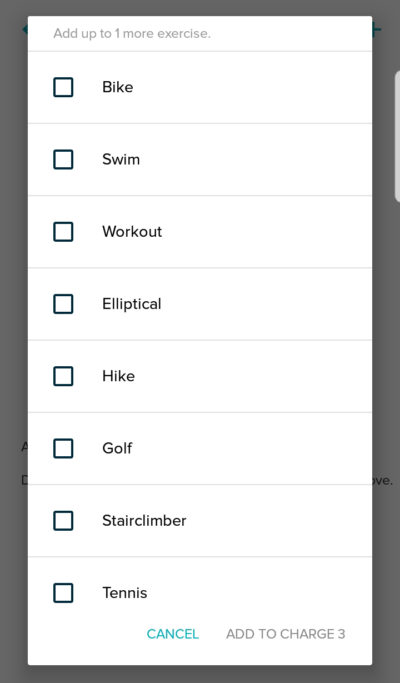Choose the Elliptical list entry text
This screenshot has width=400, height=683.
click(x=132, y=304)
